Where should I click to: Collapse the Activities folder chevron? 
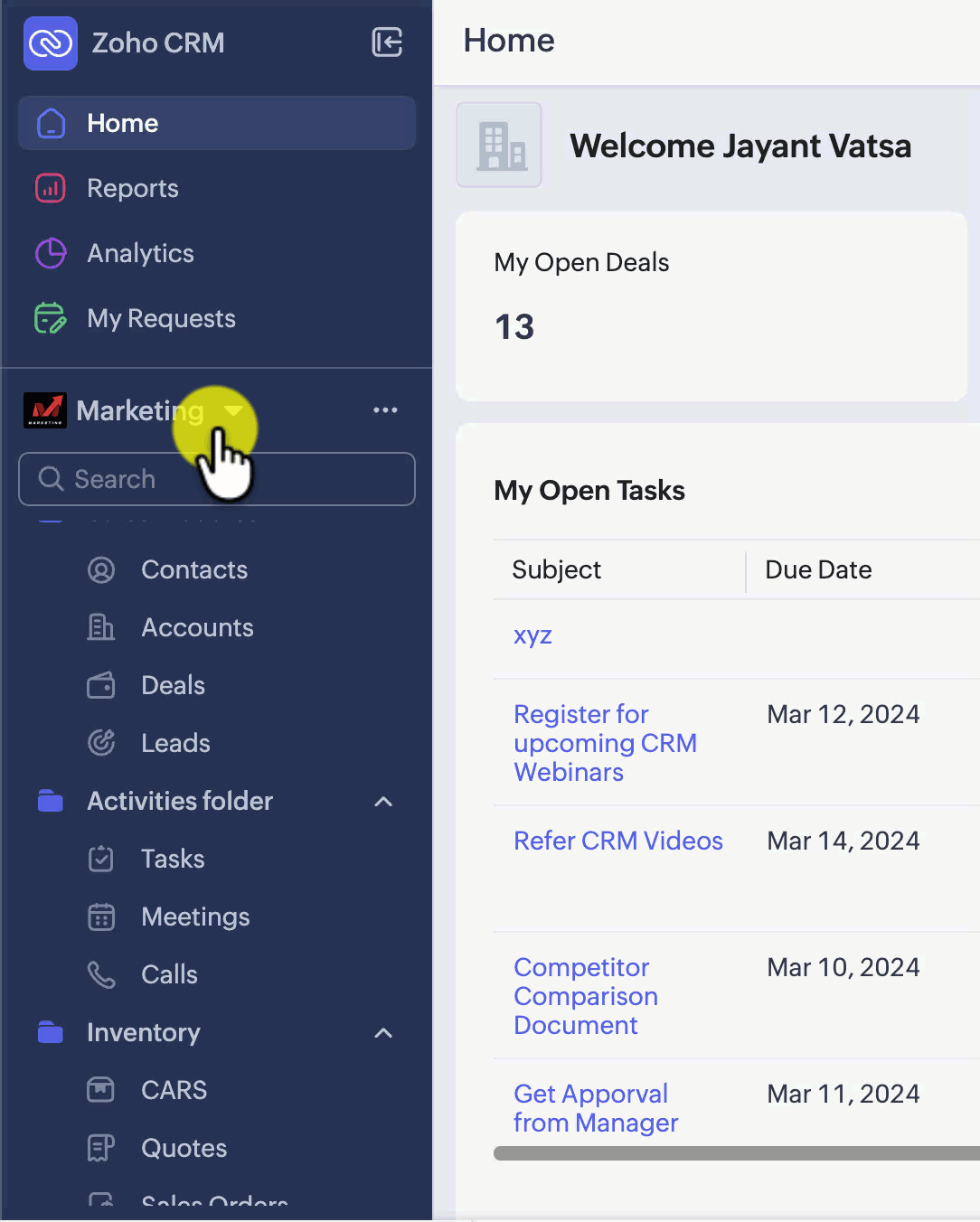(383, 802)
